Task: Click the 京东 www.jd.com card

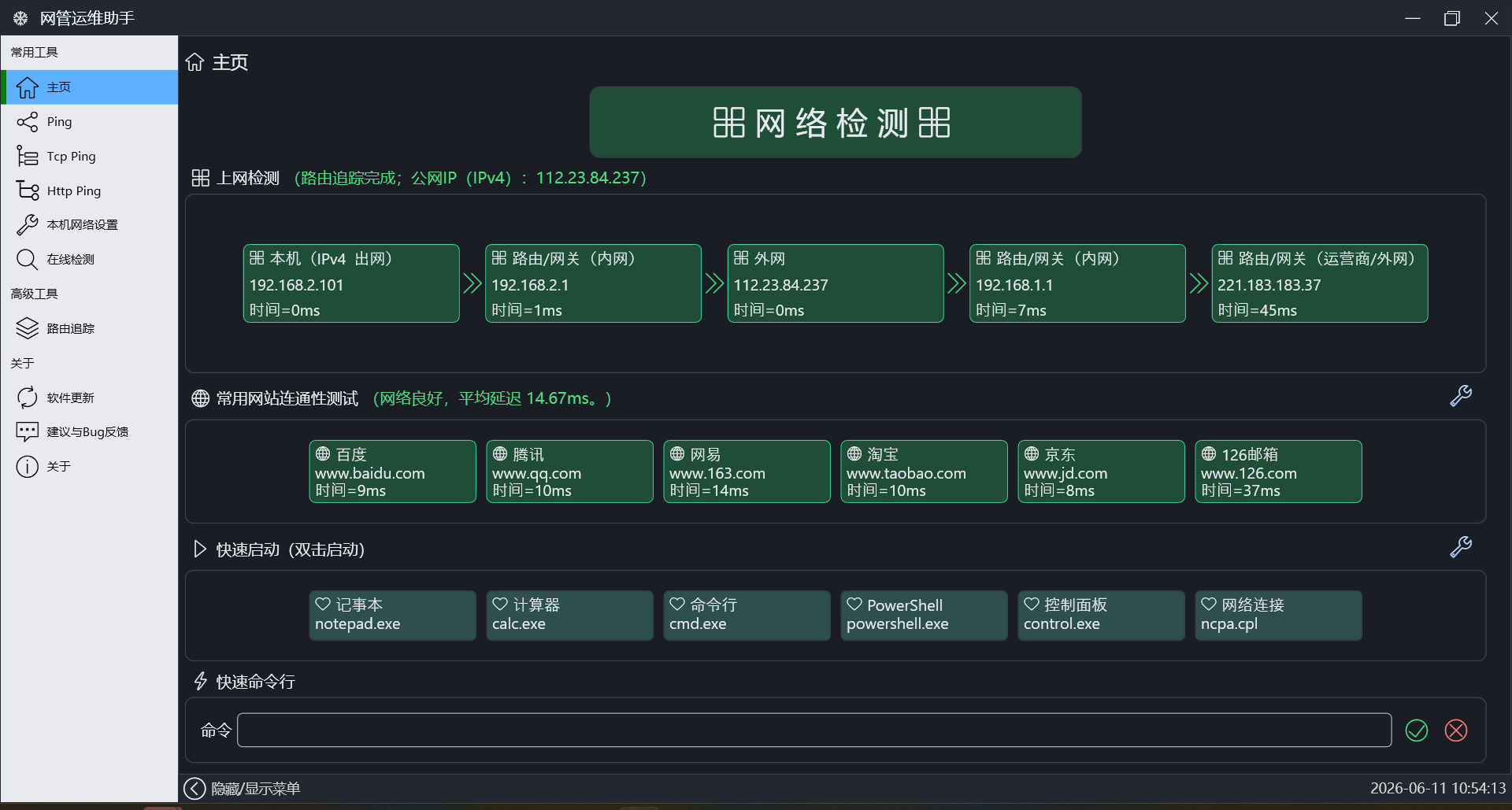Action: pyautogui.click(x=1101, y=472)
